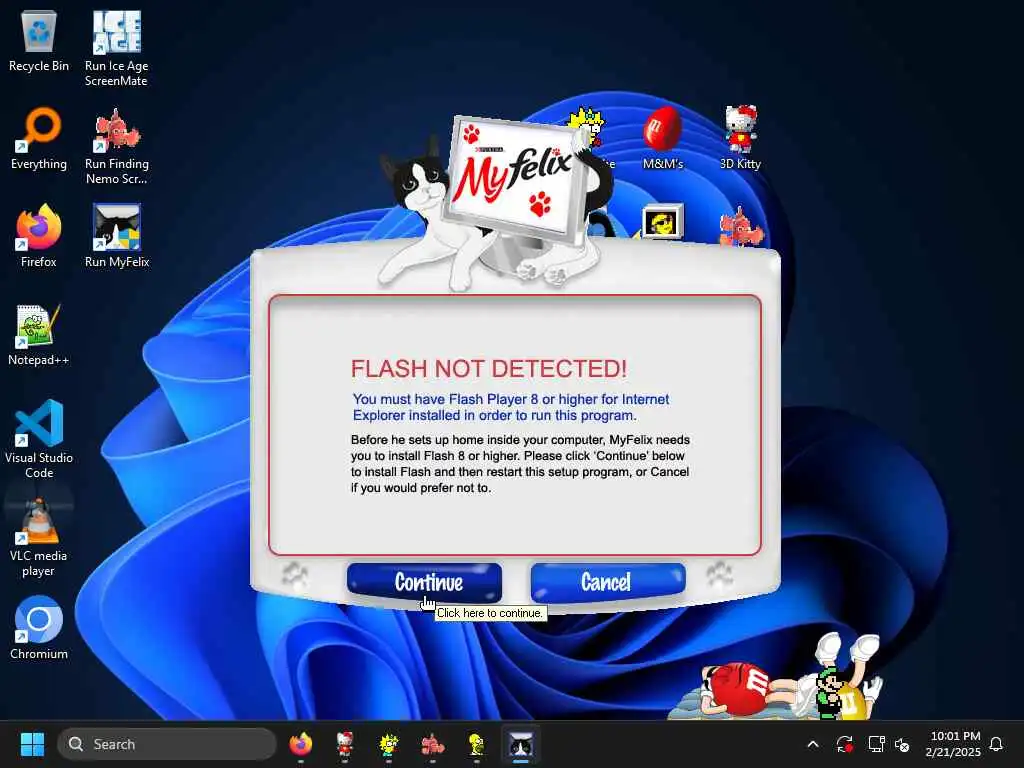This screenshot has width=1024, height=768.
Task: Click the taskbar Search box
Action: pyautogui.click(x=167, y=744)
